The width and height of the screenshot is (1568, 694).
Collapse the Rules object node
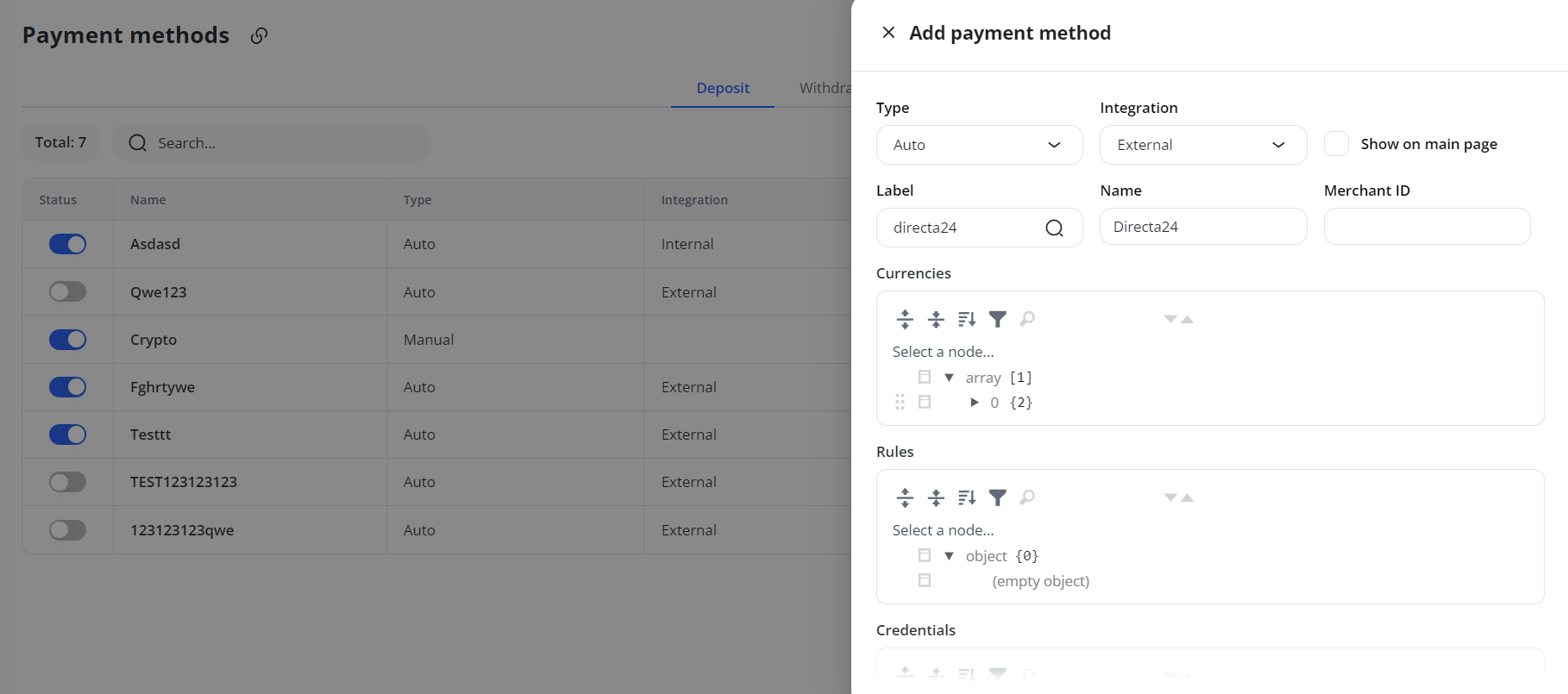click(949, 556)
